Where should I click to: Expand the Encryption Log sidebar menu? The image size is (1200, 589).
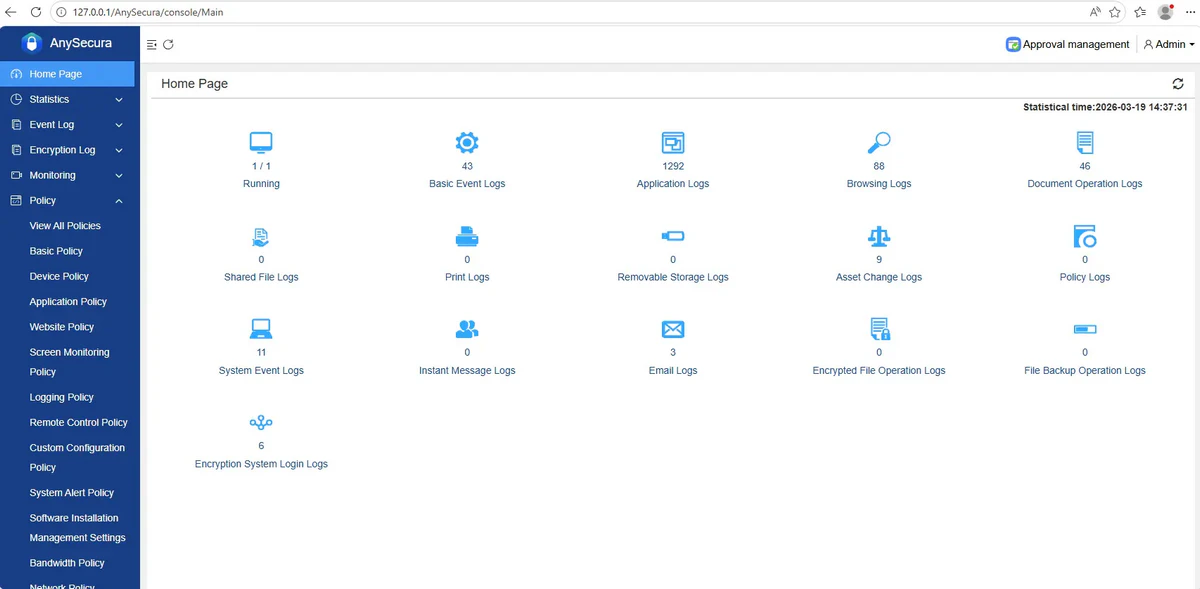[67, 150]
